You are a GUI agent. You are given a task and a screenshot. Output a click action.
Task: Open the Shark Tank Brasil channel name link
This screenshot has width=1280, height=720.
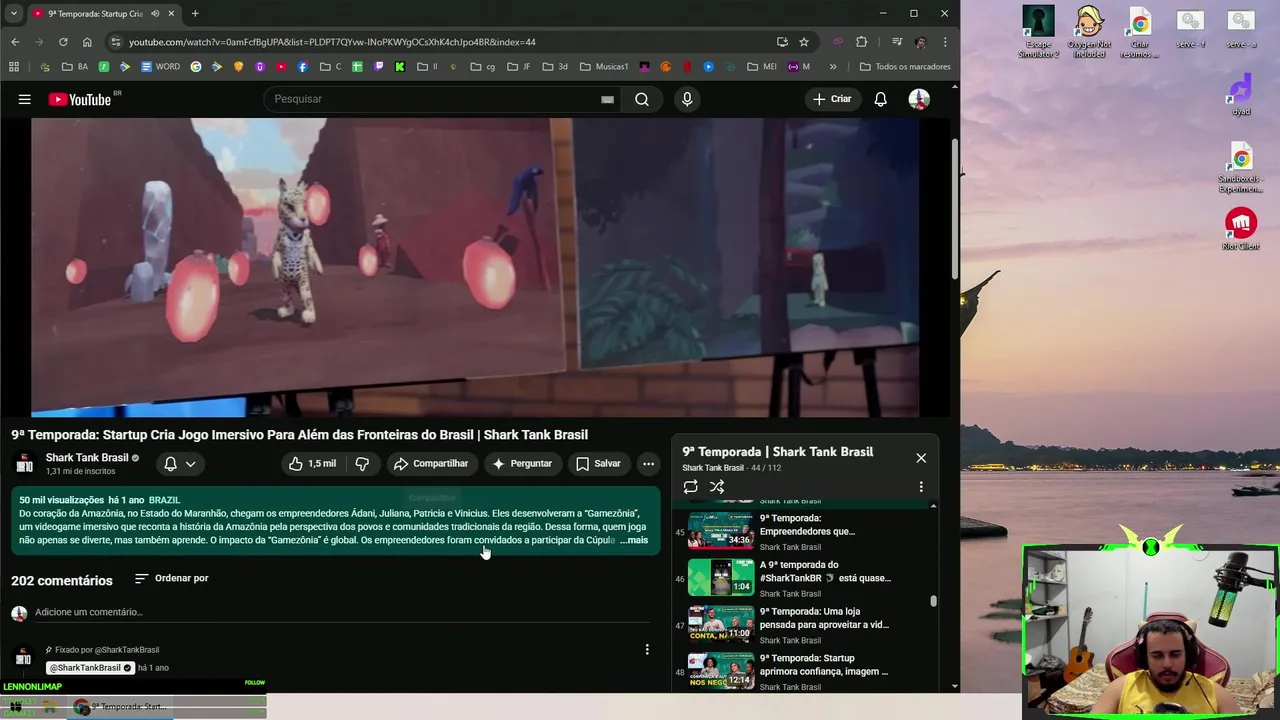click(87, 458)
